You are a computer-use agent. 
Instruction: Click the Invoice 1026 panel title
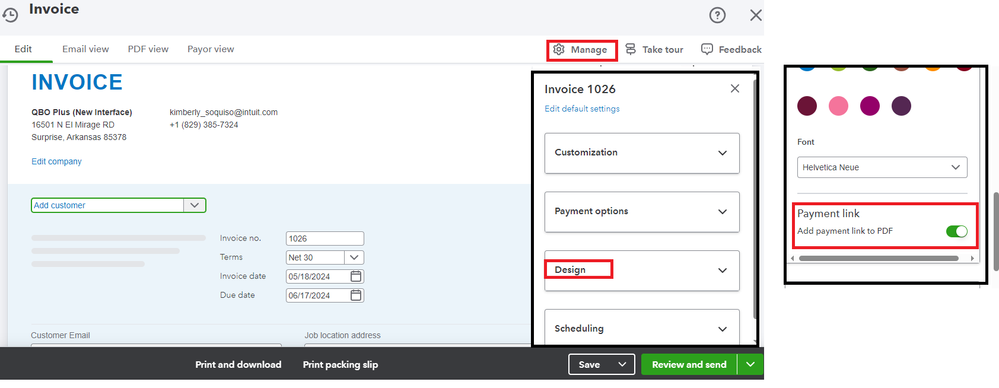[580, 89]
